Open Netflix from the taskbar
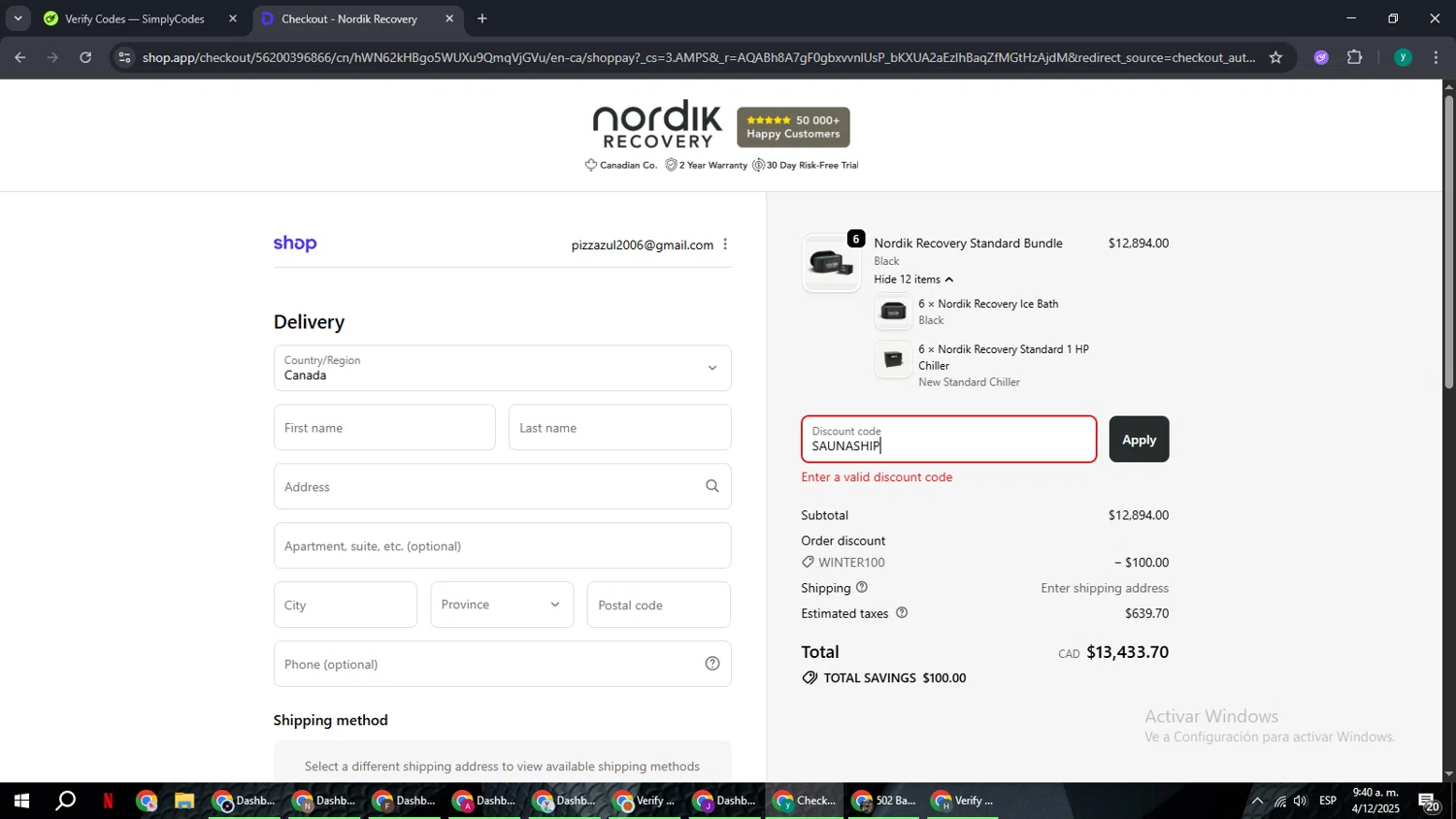Viewport: 1456px width, 819px height. tap(109, 801)
